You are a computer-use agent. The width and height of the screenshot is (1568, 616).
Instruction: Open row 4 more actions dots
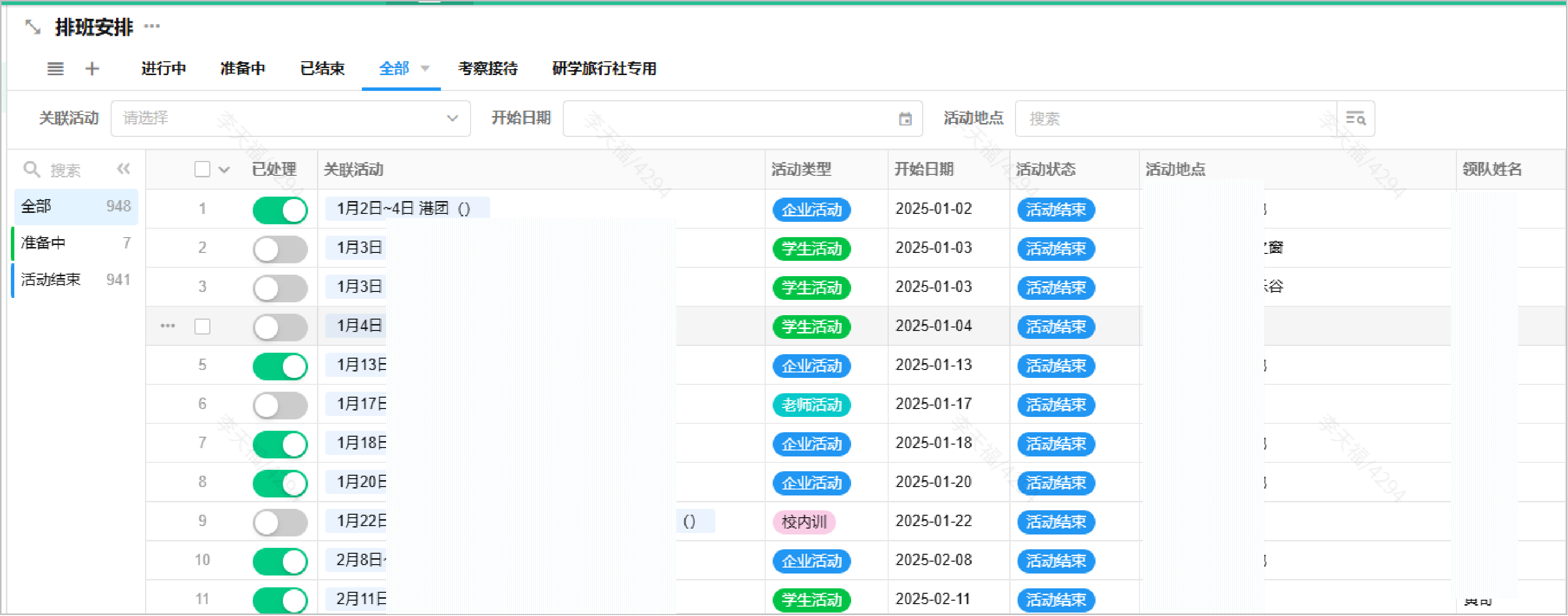168,326
